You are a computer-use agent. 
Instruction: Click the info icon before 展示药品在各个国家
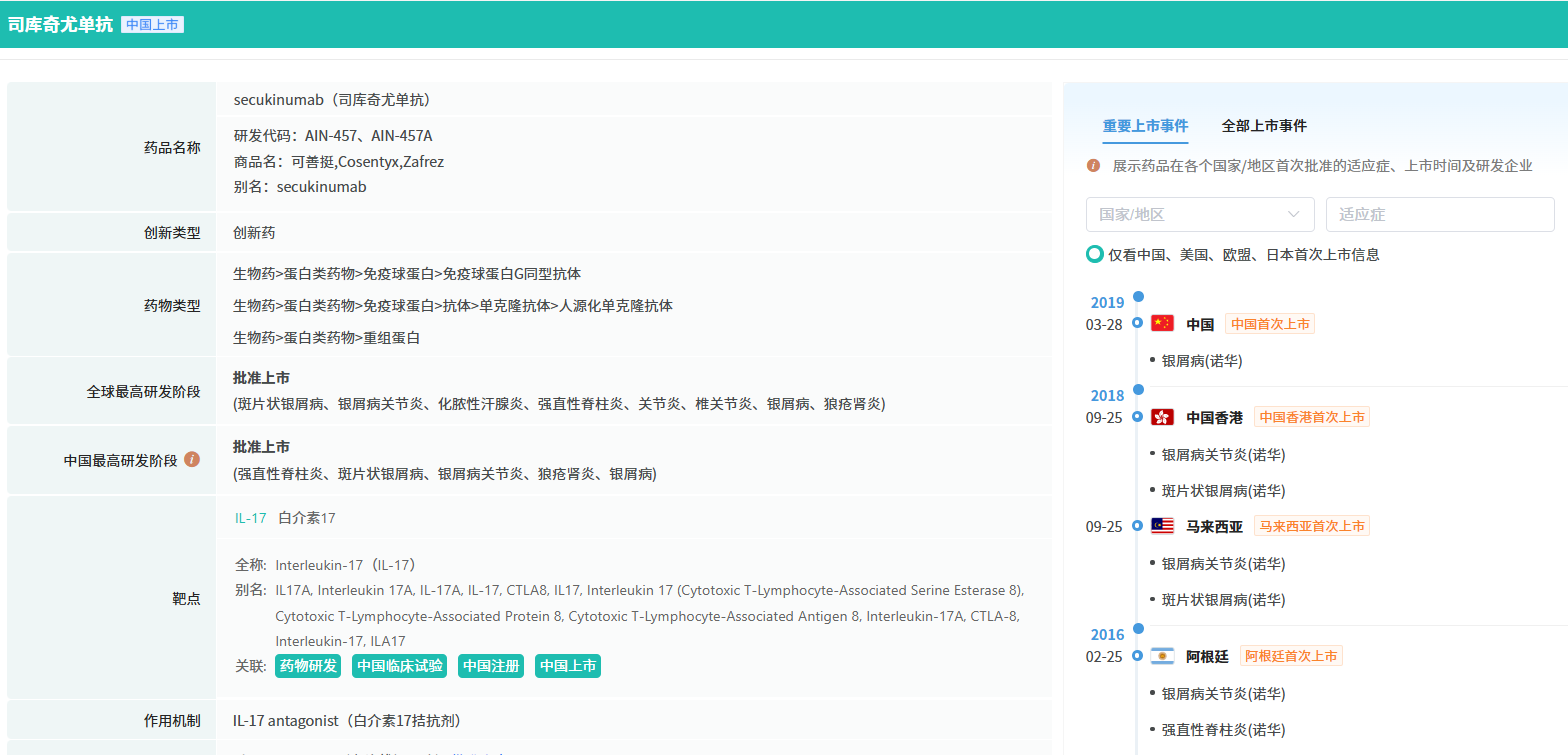point(1094,166)
